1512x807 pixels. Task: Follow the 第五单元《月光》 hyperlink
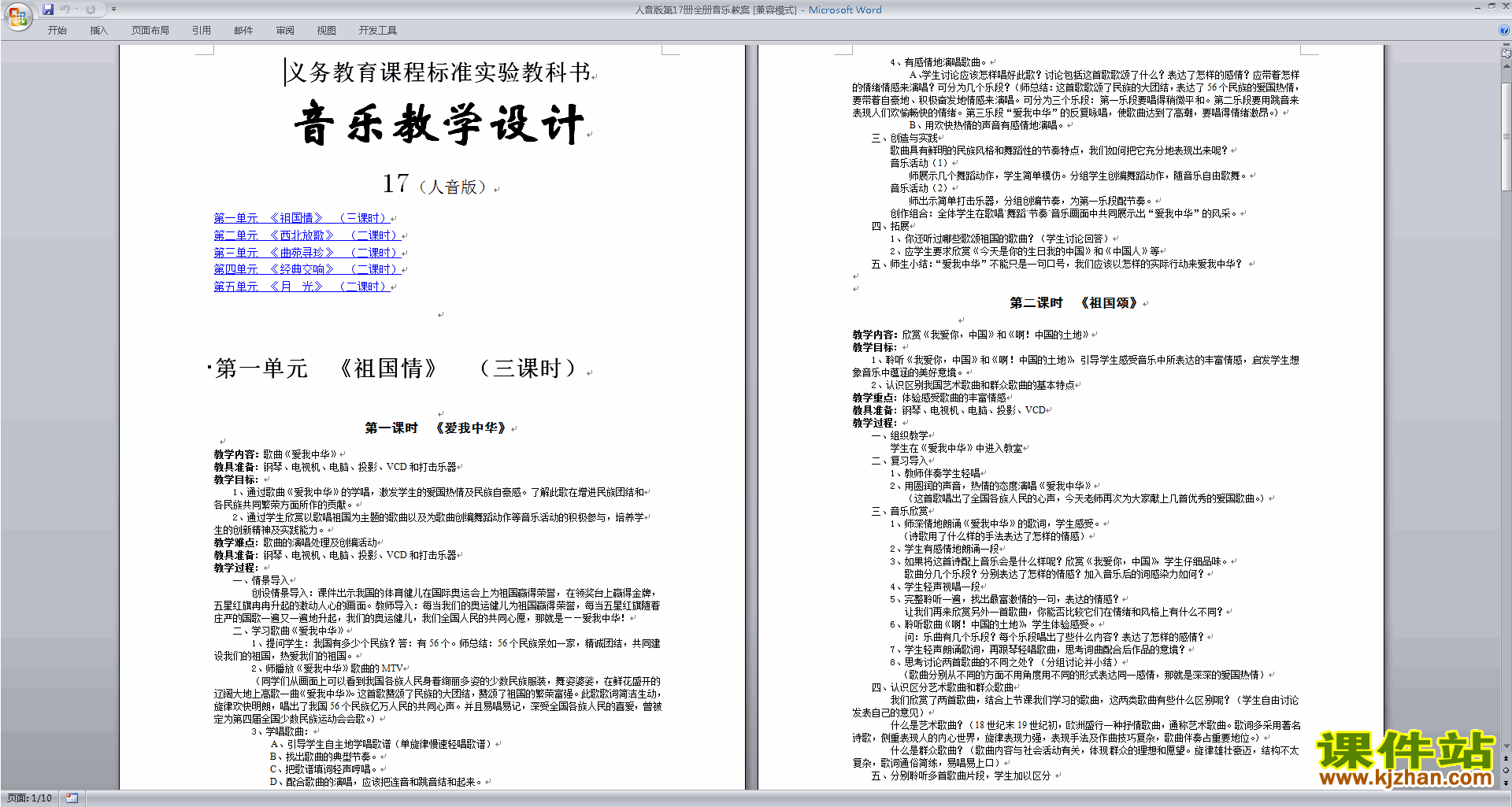coord(302,287)
